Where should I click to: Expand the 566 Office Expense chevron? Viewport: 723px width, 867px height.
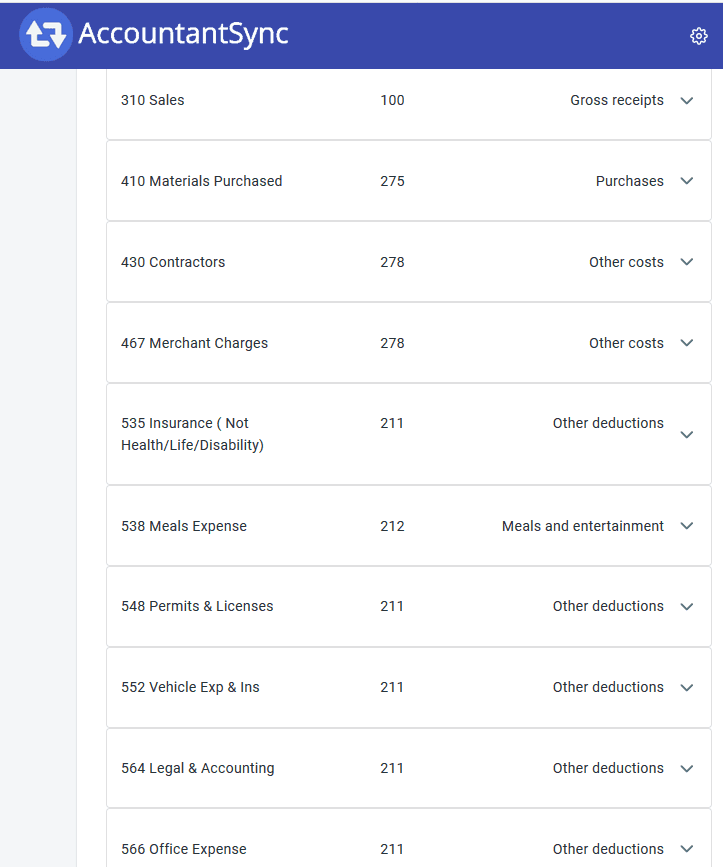(x=687, y=849)
